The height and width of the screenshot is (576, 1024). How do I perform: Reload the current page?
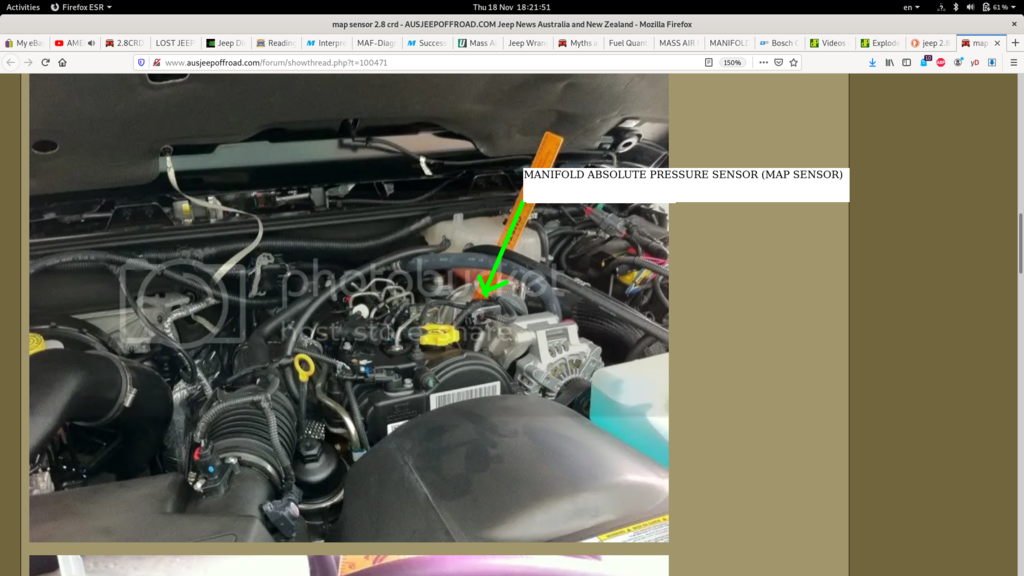click(45, 63)
